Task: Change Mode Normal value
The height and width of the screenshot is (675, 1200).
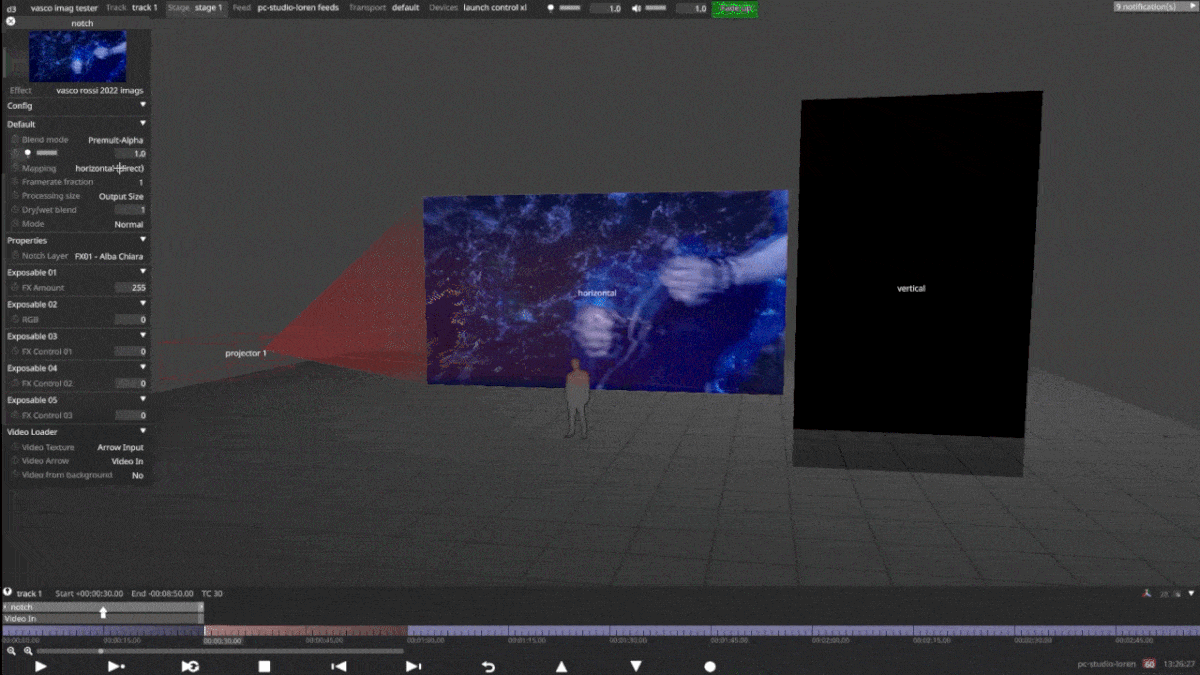Action: [x=129, y=224]
